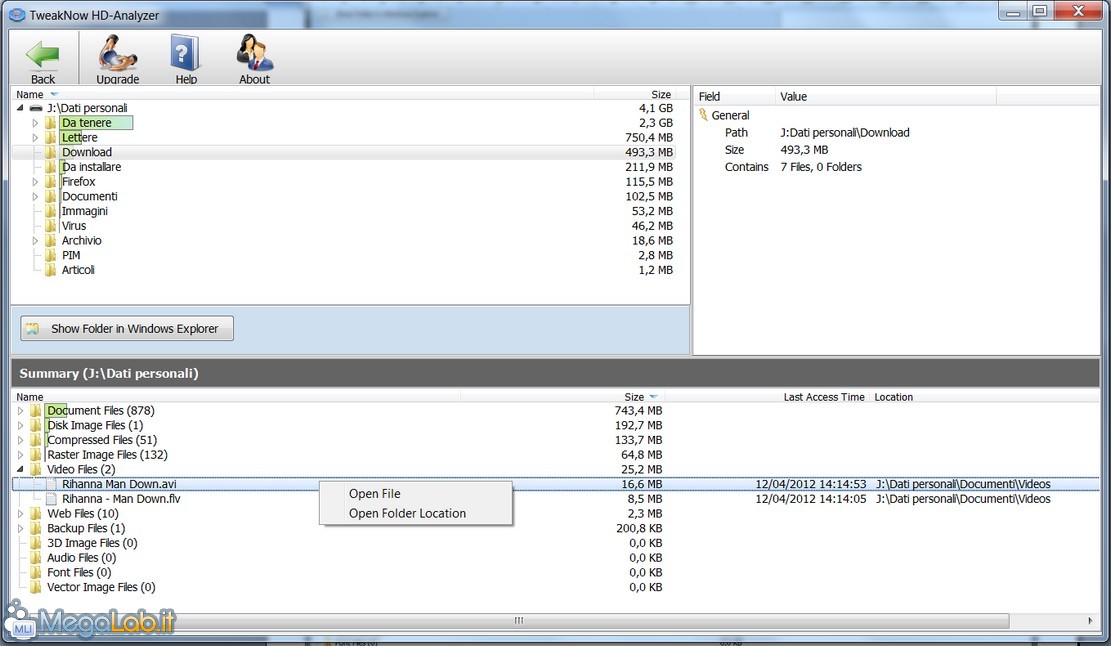Click the Immagini folder icon
The height and width of the screenshot is (646, 1111).
tap(50, 211)
